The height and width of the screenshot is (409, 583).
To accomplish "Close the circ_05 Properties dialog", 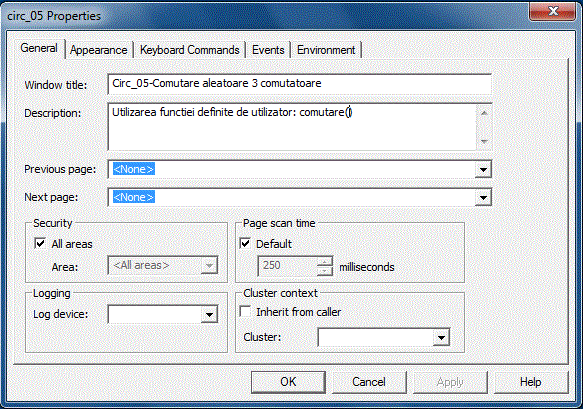I will coord(553,11).
